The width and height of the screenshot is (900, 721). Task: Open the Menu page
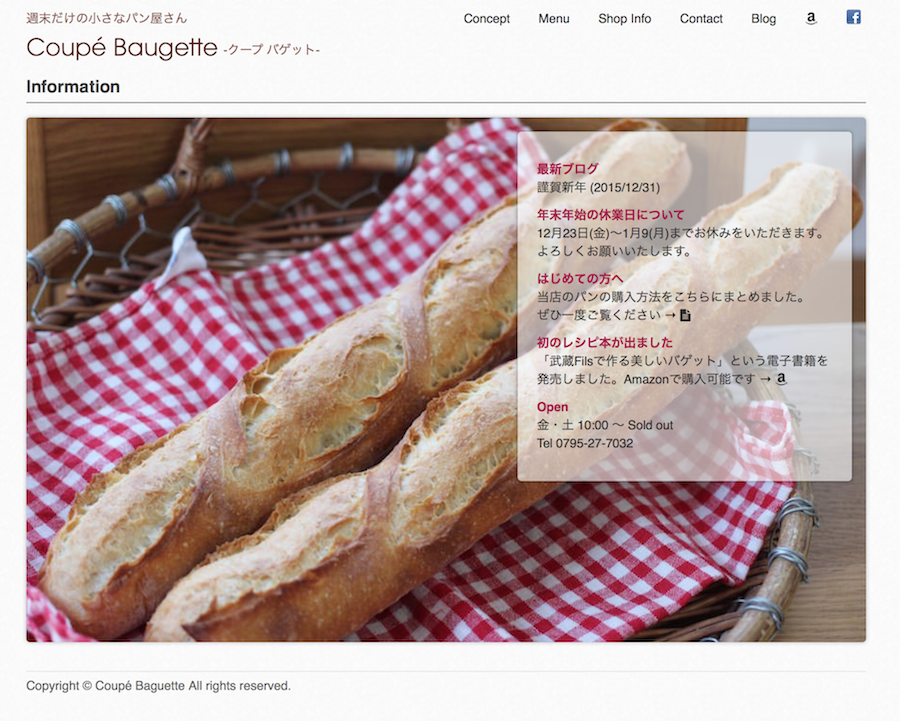point(554,18)
